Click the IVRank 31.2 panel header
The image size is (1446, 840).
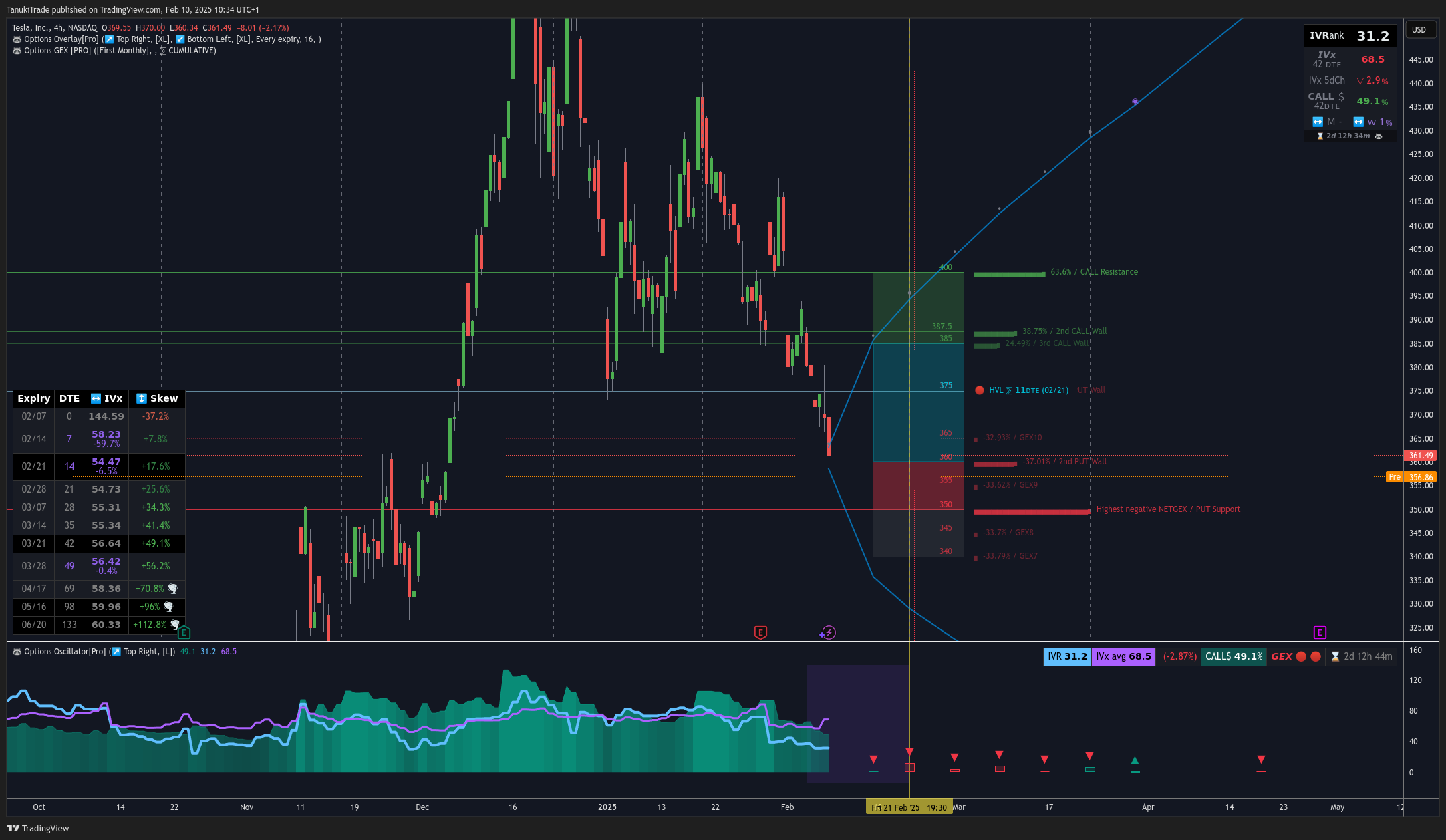point(1350,36)
